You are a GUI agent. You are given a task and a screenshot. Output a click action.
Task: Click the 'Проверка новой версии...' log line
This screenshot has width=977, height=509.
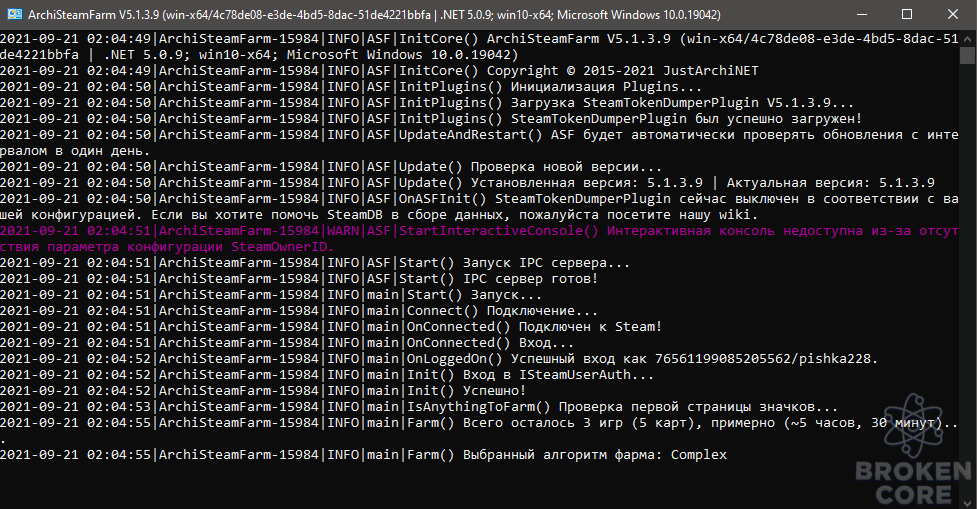331,167
